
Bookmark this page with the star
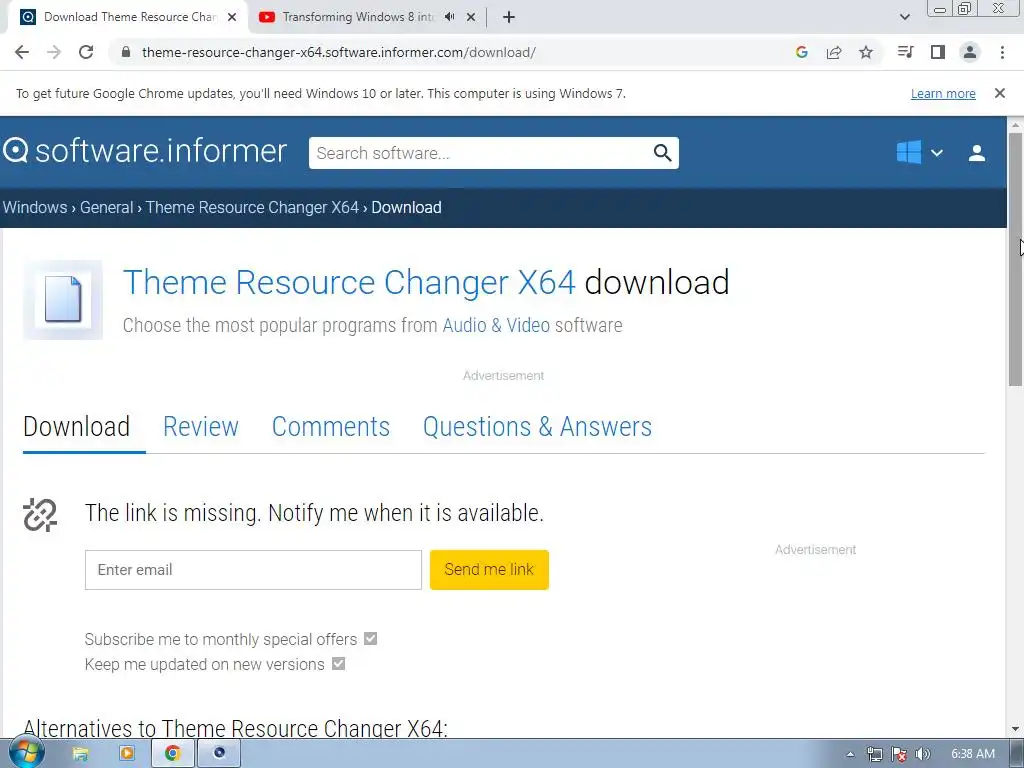click(866, 52)
